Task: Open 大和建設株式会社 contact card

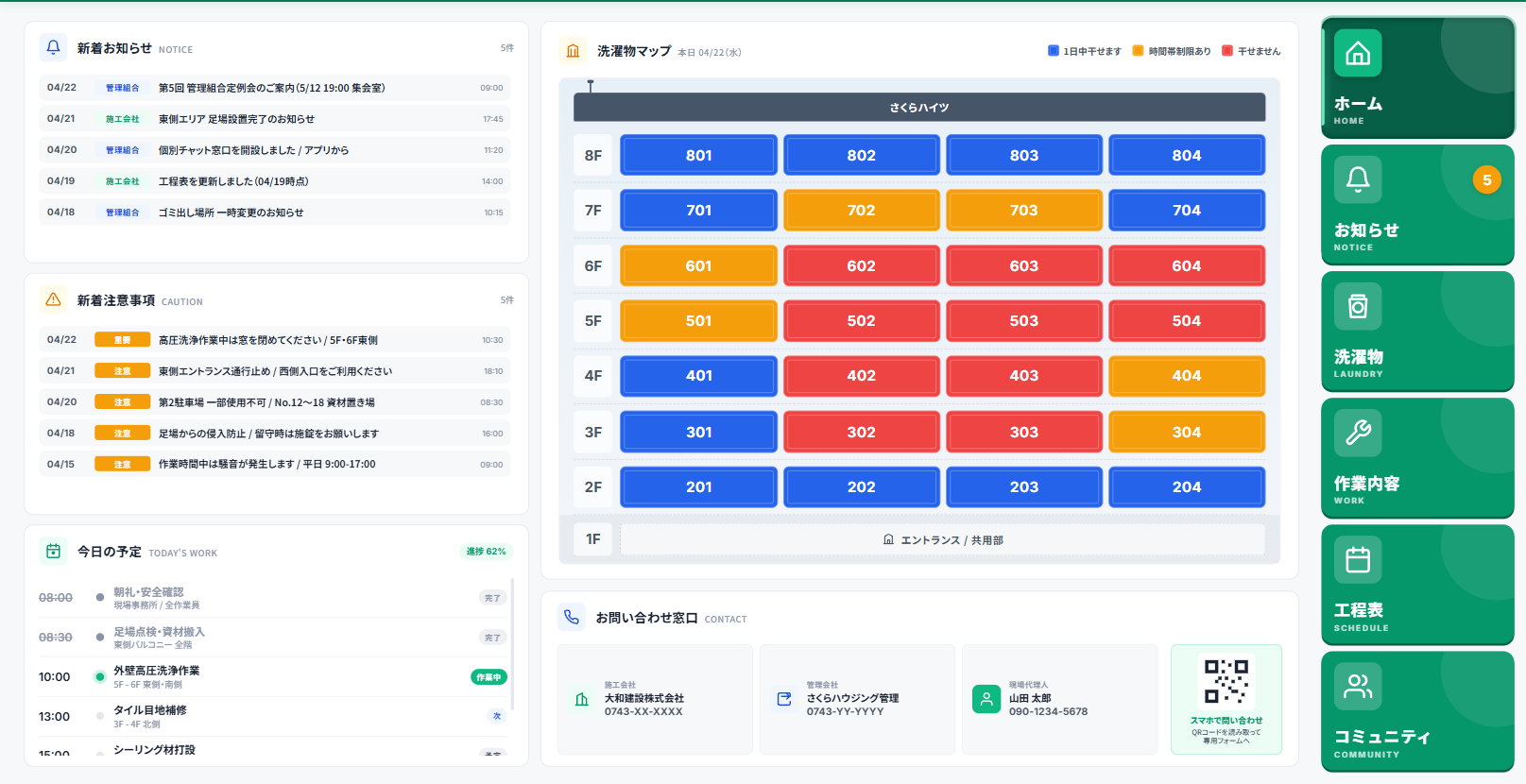Action: (x=655, y=699)
